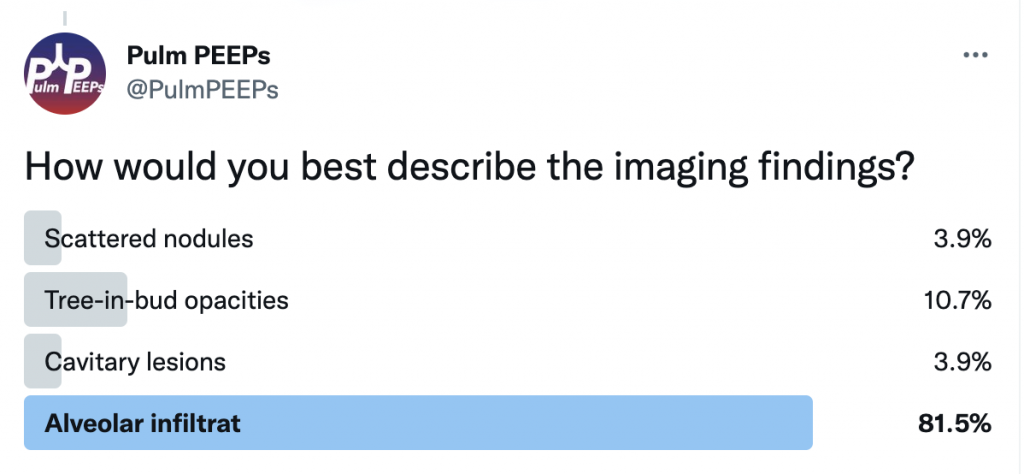Click the gray bar beside Scattered nodules
1024x474 pixels.
point(42,238)
